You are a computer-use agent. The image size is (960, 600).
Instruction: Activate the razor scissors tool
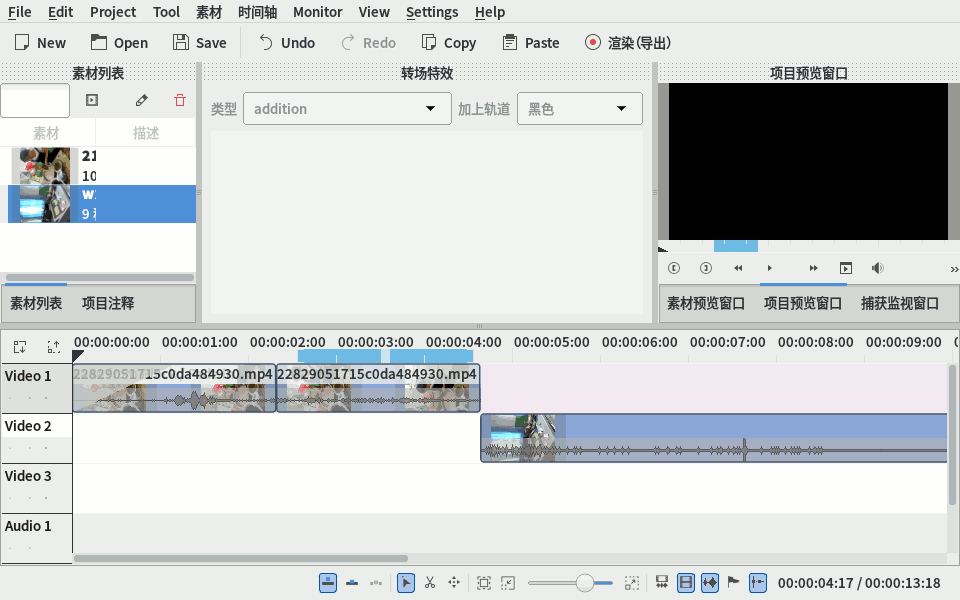coord(430,583)
